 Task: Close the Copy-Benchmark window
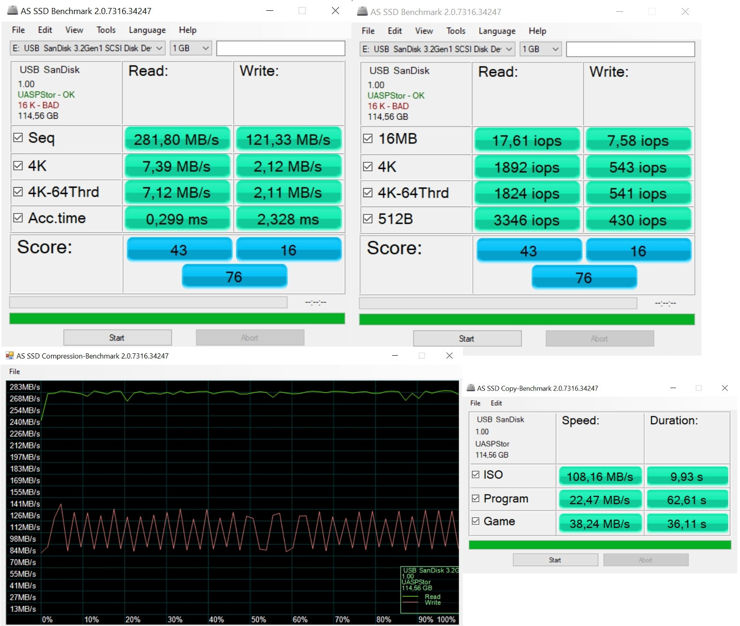724,388
